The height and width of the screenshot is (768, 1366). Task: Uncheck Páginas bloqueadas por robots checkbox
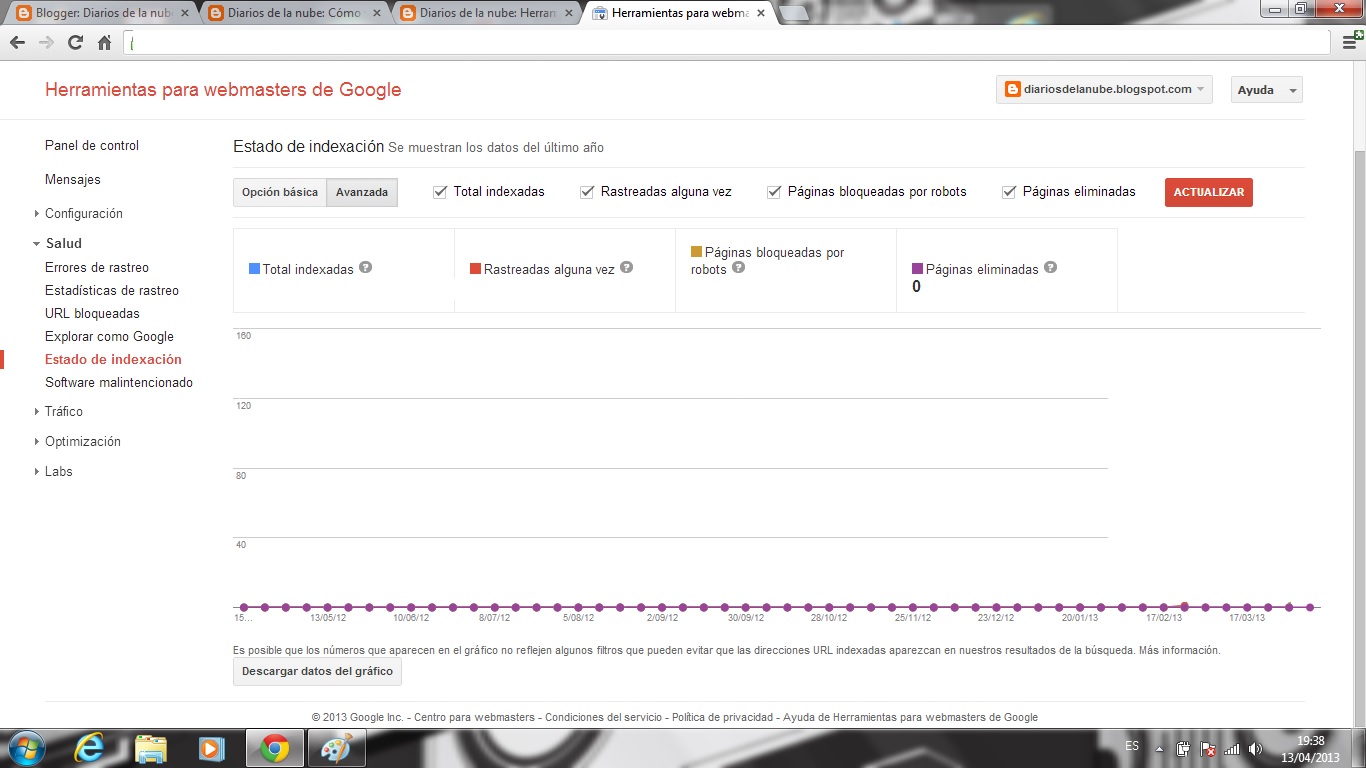click(x=773, y=192)
